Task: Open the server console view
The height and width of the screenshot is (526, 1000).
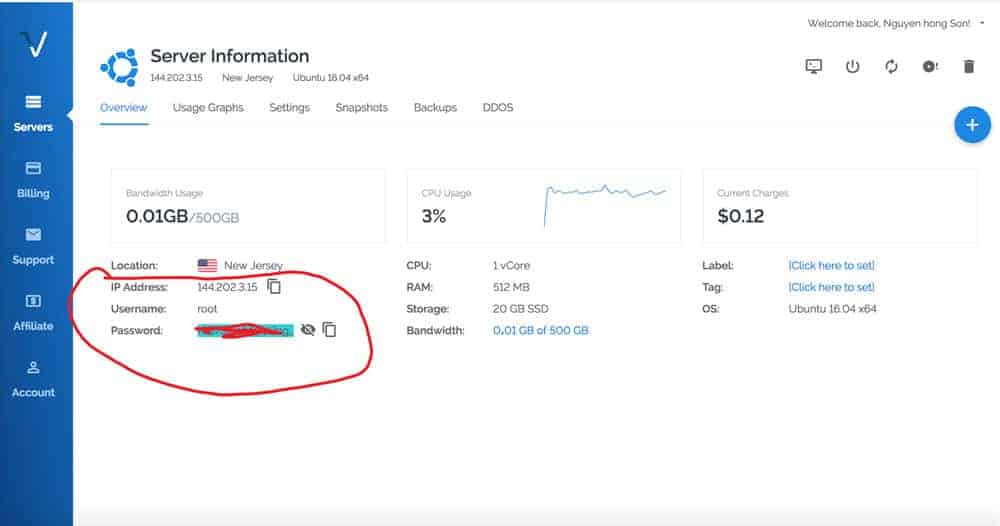Action: pyautogui.click(x=814, y=67)
